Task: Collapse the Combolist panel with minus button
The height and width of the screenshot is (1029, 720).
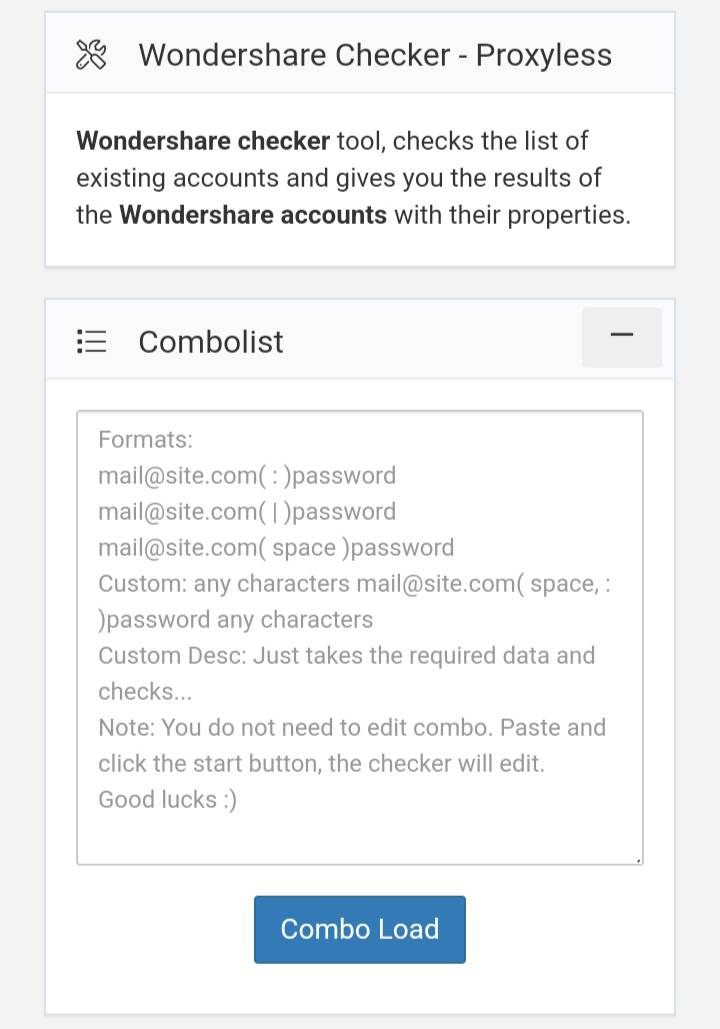Action: point(621,337)
